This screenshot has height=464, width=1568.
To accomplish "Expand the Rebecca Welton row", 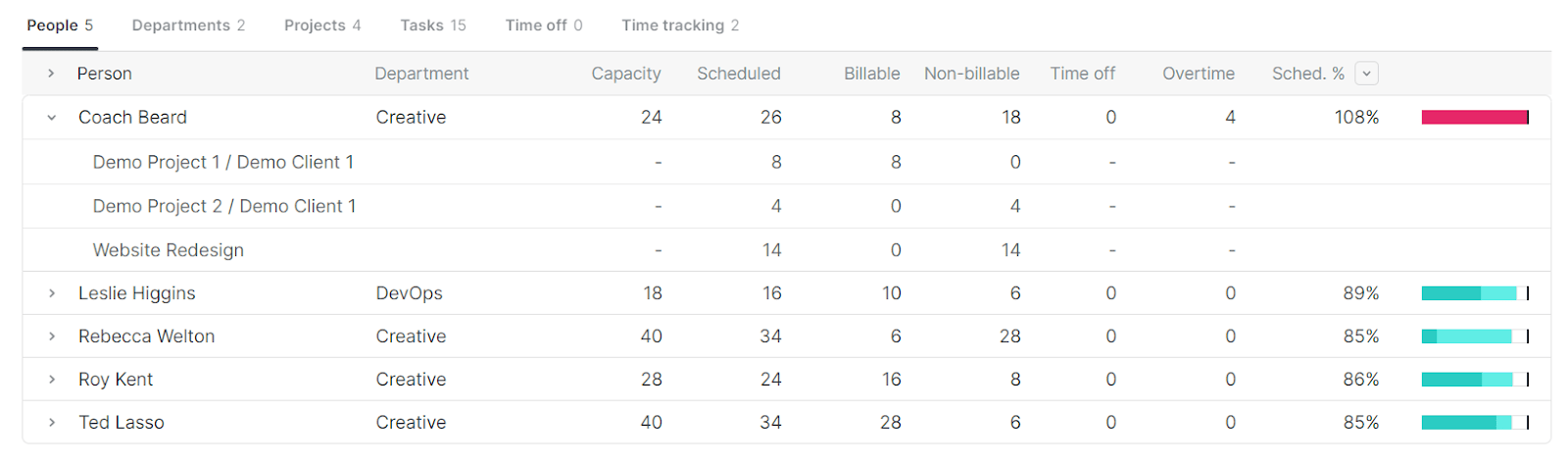I will [x=52, y=336].
